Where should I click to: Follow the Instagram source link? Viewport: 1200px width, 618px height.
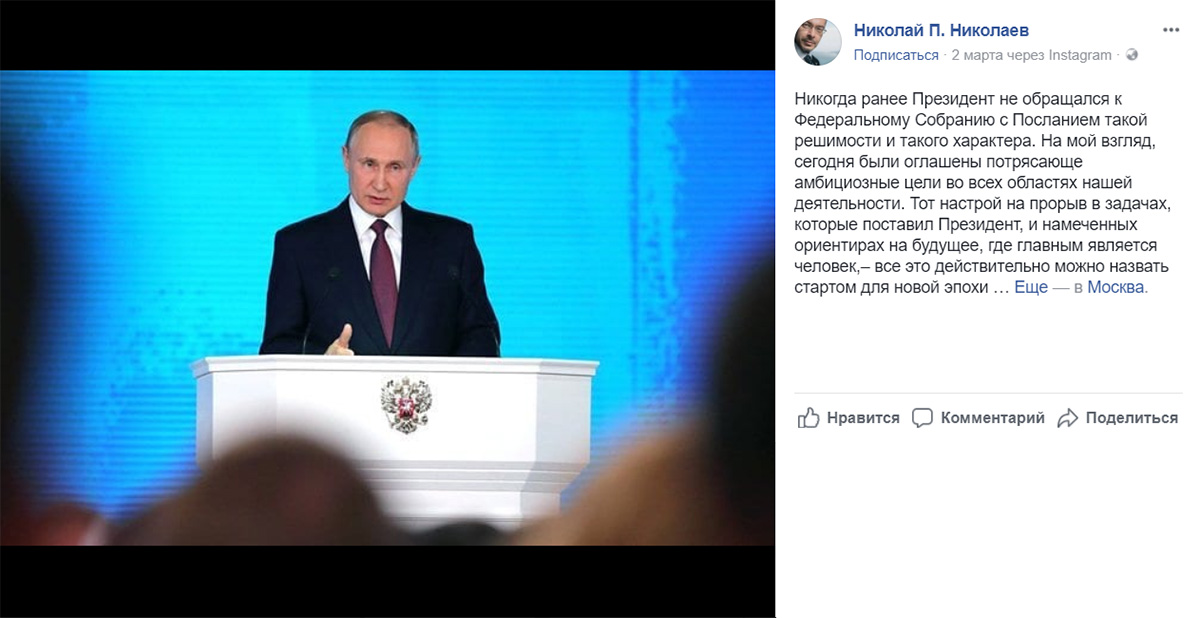click(1080, 55)
